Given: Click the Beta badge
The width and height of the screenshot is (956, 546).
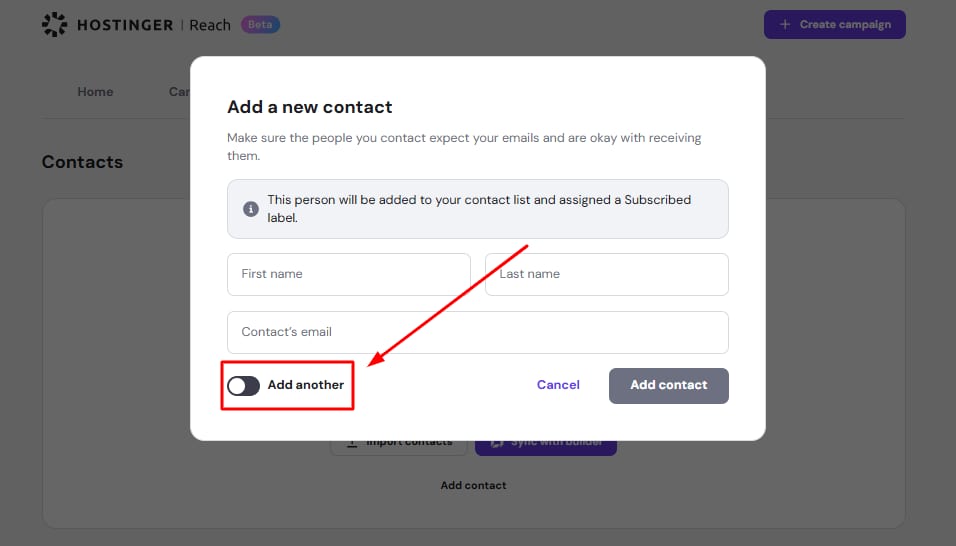Looking at the screenshot, I should 260,24.
